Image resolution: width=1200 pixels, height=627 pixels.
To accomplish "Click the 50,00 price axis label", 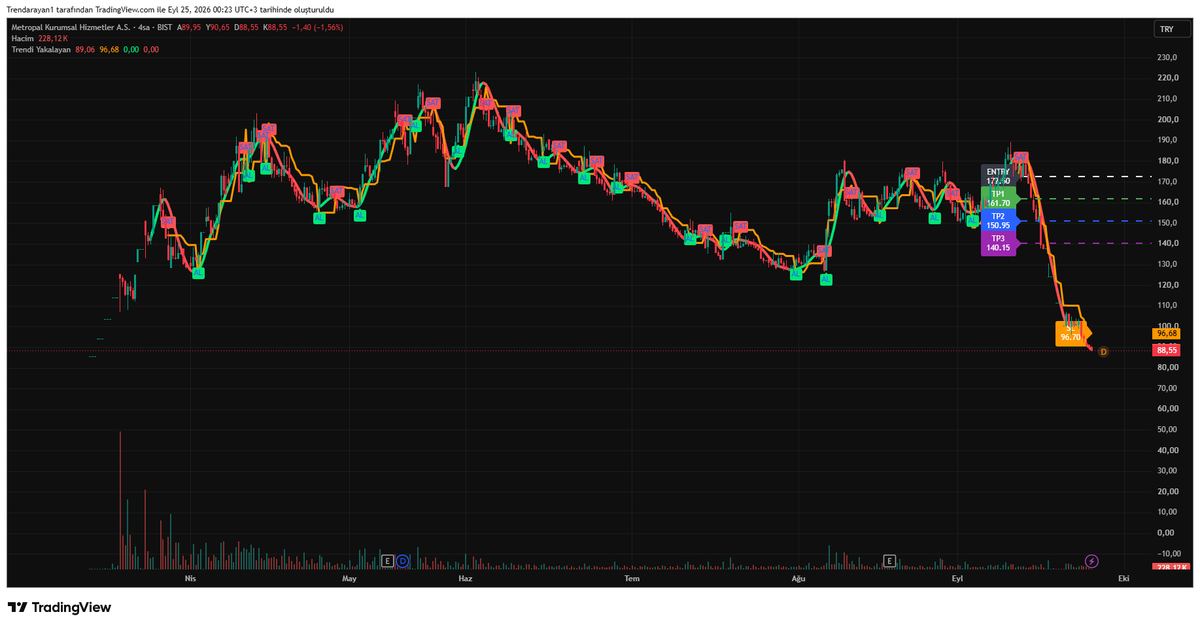I will click(1166, 429).
